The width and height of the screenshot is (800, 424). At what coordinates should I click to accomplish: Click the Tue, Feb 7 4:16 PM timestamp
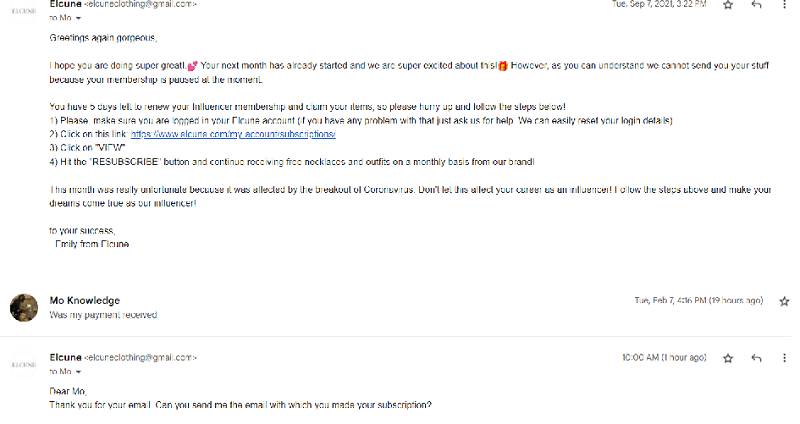pyautogui.click(x=699, y=300)
